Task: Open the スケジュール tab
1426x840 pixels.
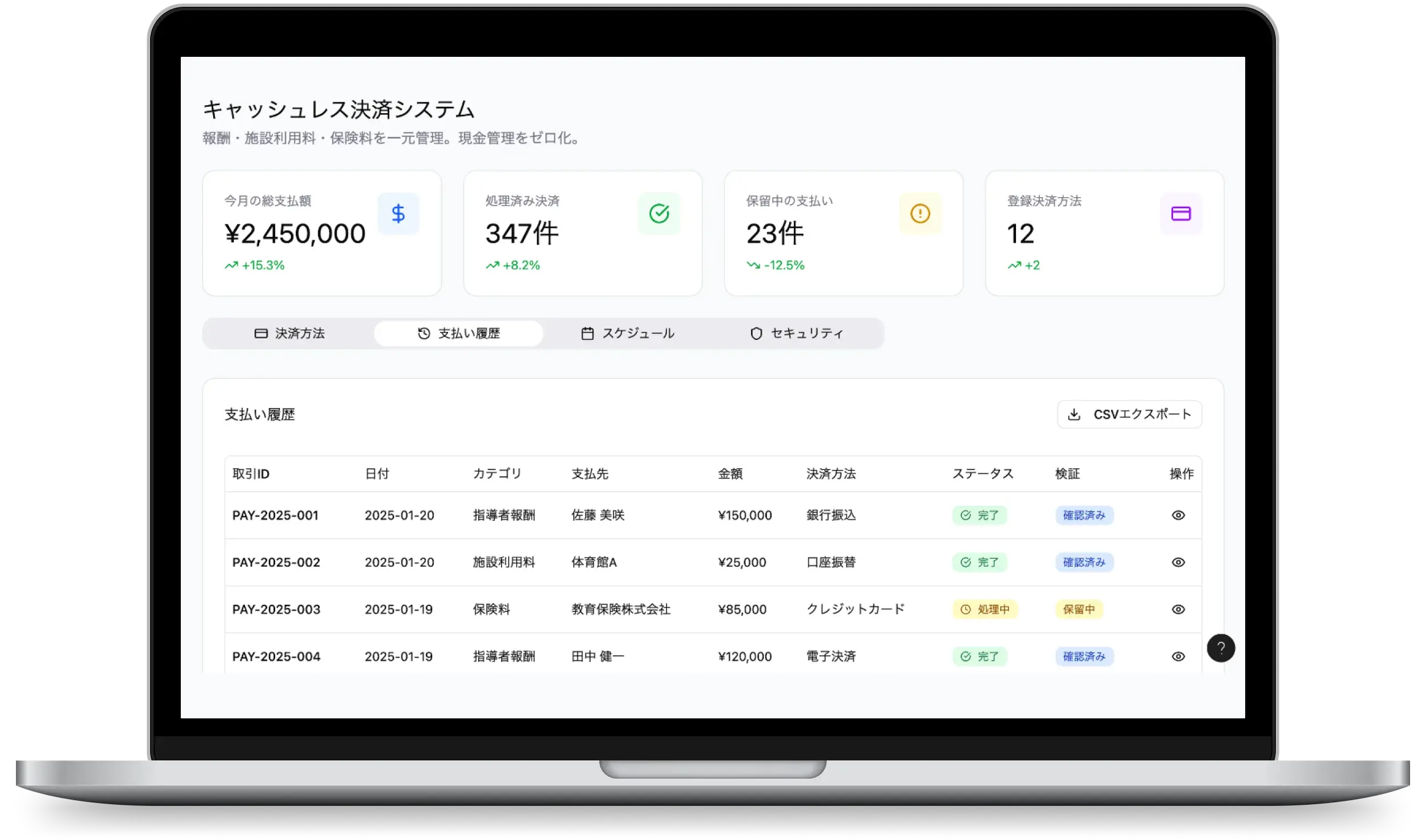Action: click(x=628, y=334)
